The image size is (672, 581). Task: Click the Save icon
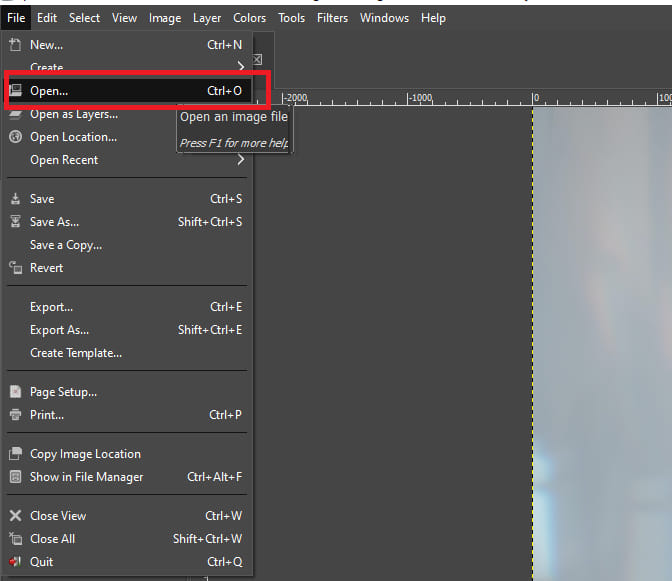[15, 198]
